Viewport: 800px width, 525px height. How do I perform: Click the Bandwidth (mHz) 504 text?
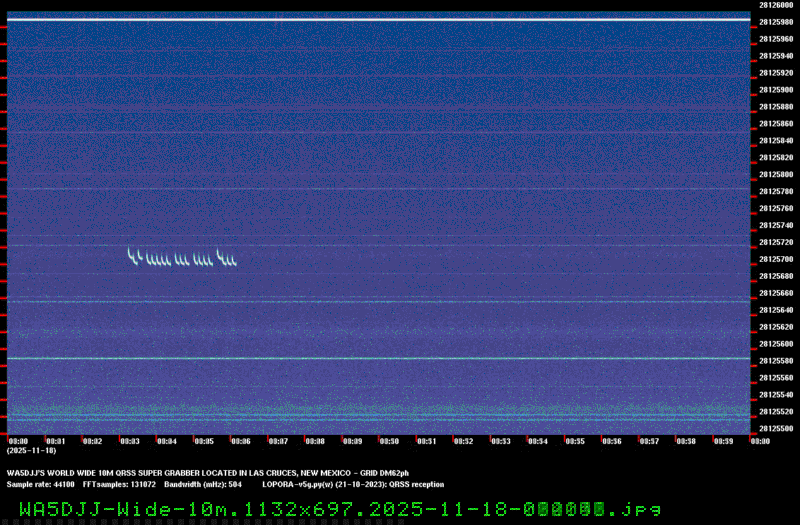point(203,483)
